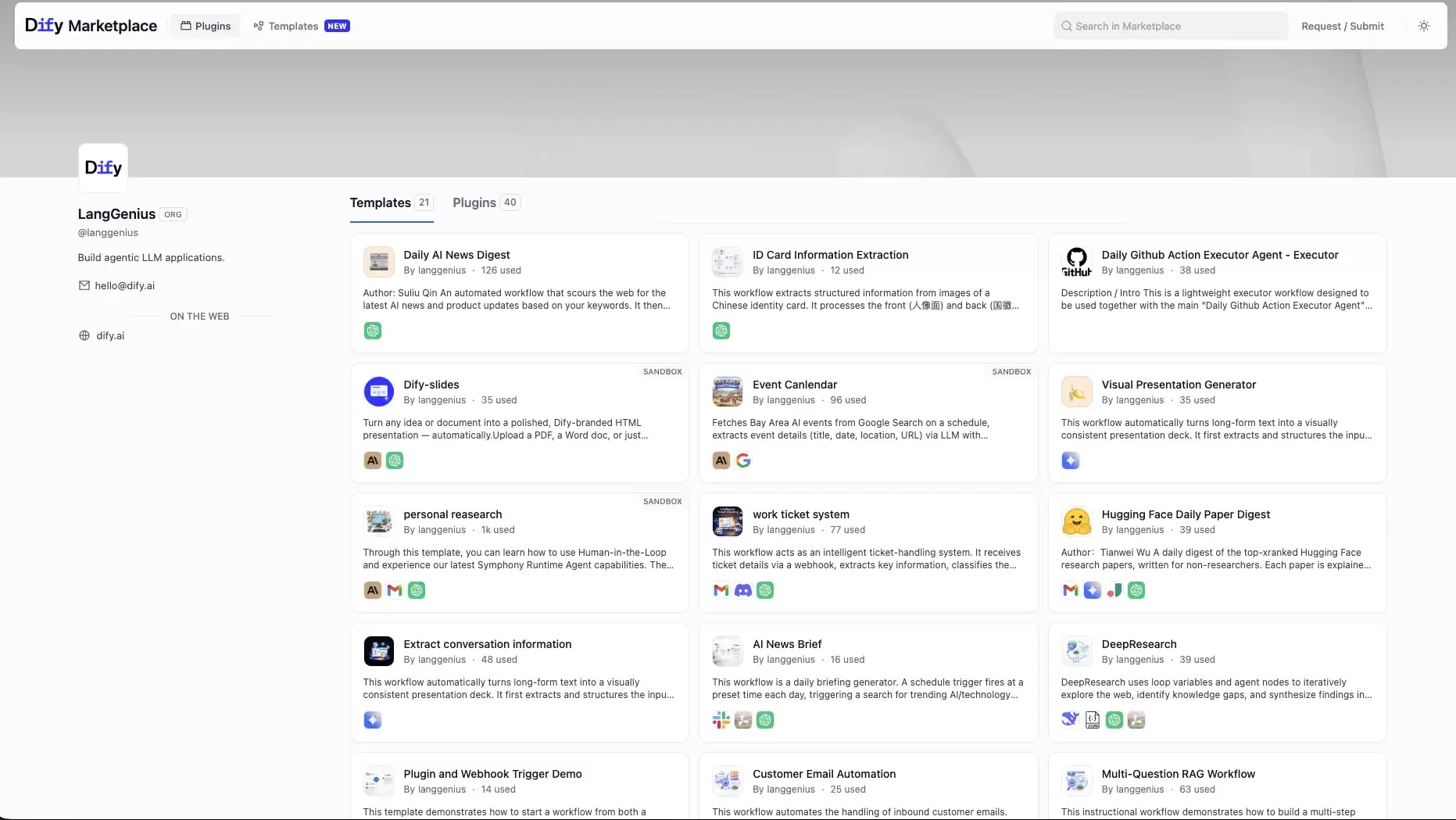Toggle the light/dark theme sun icon
Image resolution: width=1456 pixels, height=820 pixels.
tap(1424, 26)
